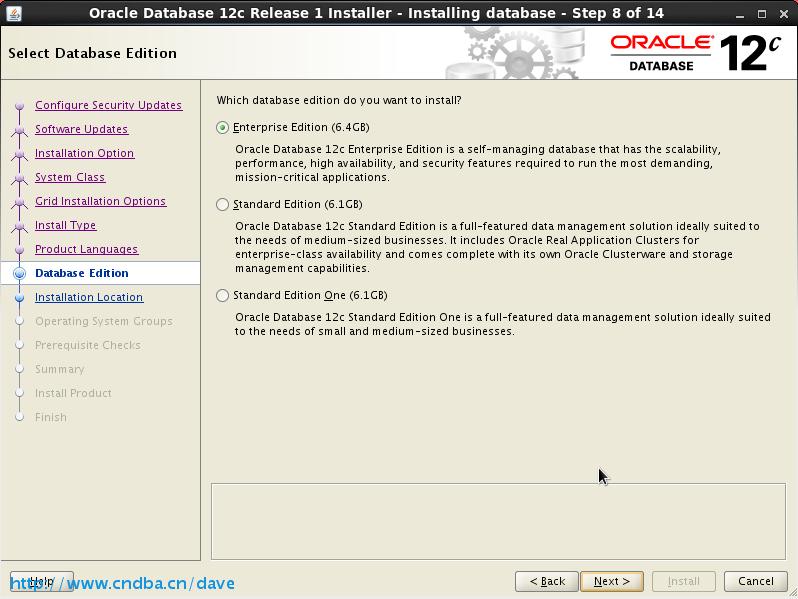Select the Standard Edition (6.1GB) radio button
Viewport: 798px width, 599px height.
pos(222,204)
